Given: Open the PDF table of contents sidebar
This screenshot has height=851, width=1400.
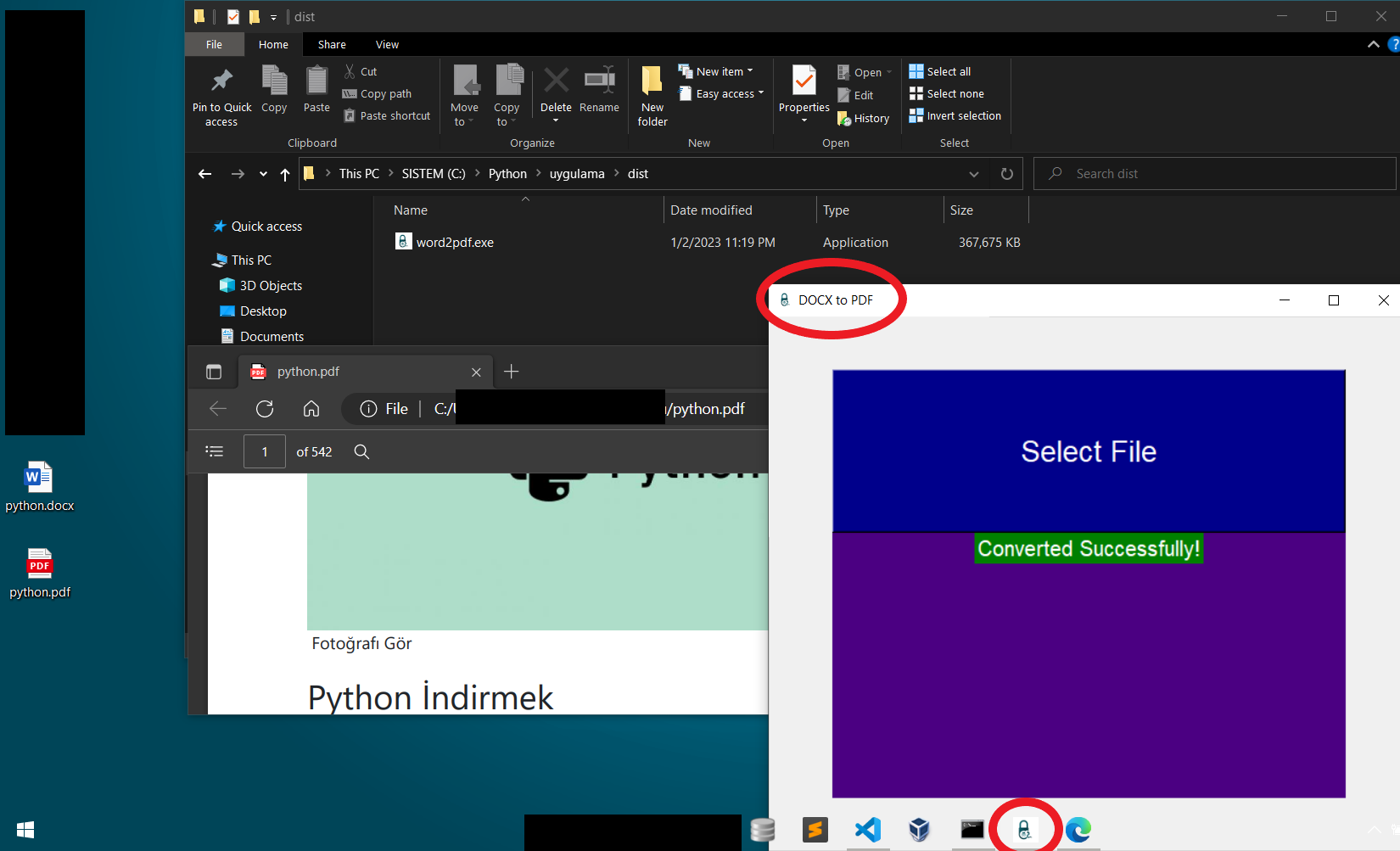Looking at the screenshot, I should [x=215, y=452].
